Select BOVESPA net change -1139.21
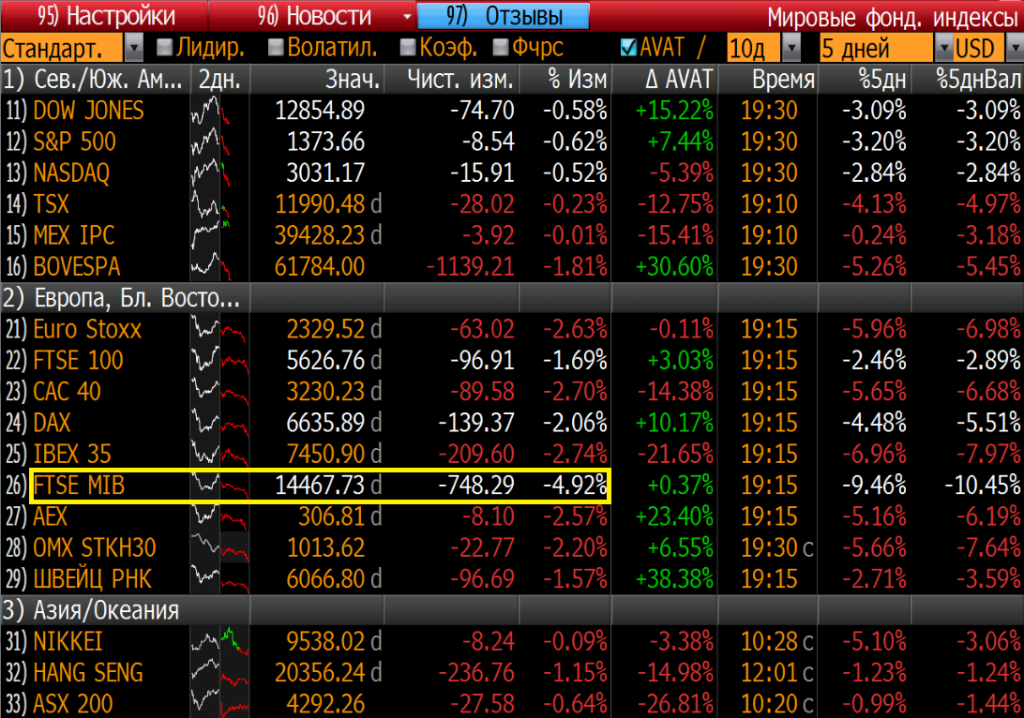This screenshot has height=718, width=1024. tap(470, 267)
